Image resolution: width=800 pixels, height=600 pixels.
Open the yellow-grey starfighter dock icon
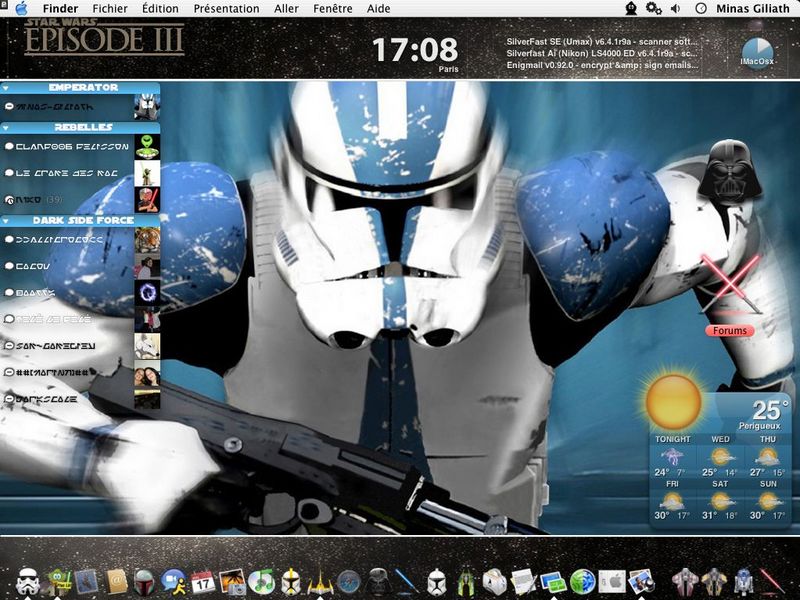714,582
